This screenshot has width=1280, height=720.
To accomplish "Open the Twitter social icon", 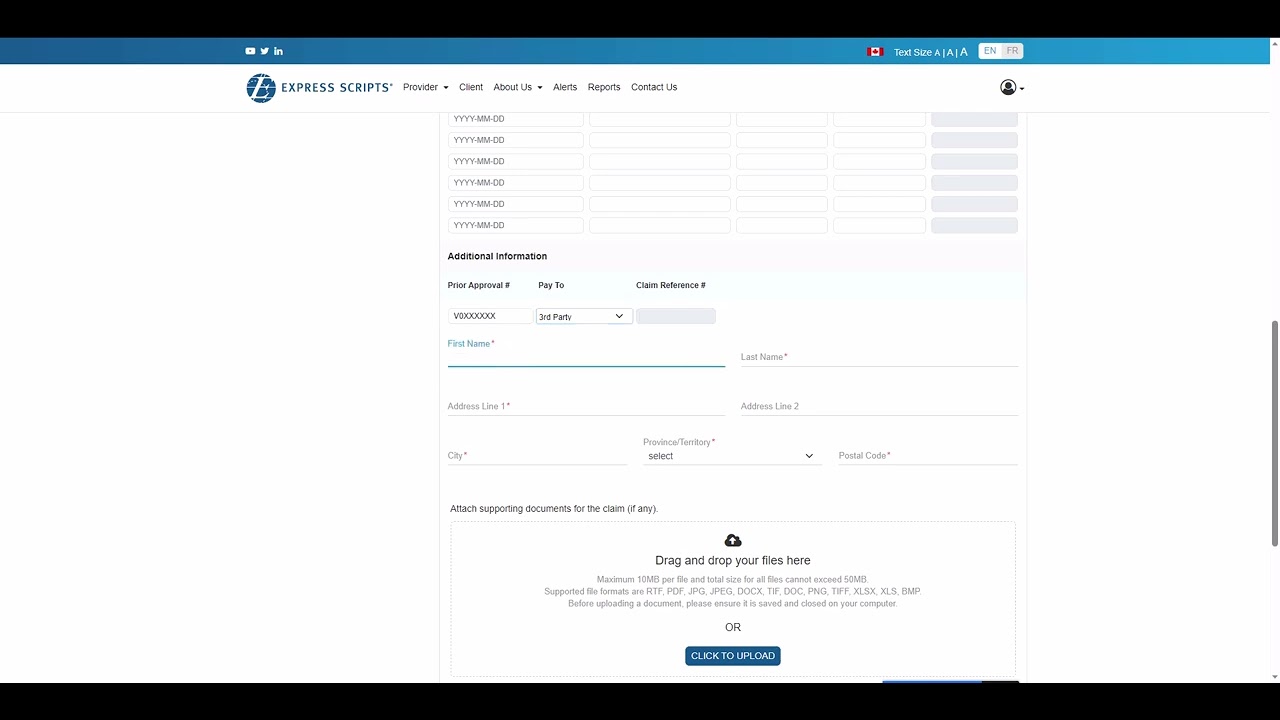I will (264, 51).
